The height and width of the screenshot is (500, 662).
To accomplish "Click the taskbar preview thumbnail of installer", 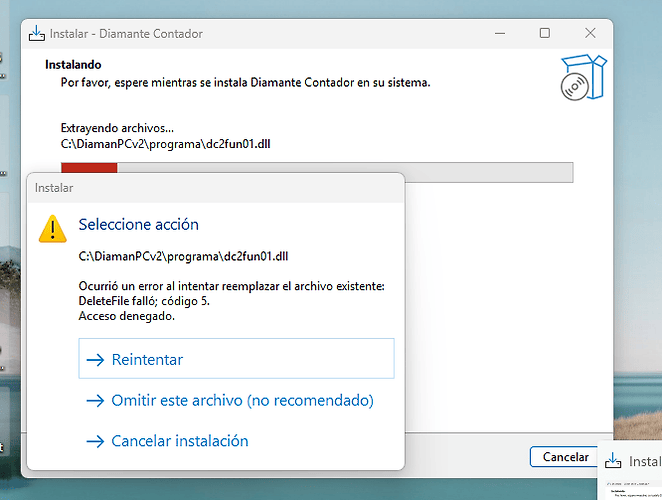I will [634, 490].
